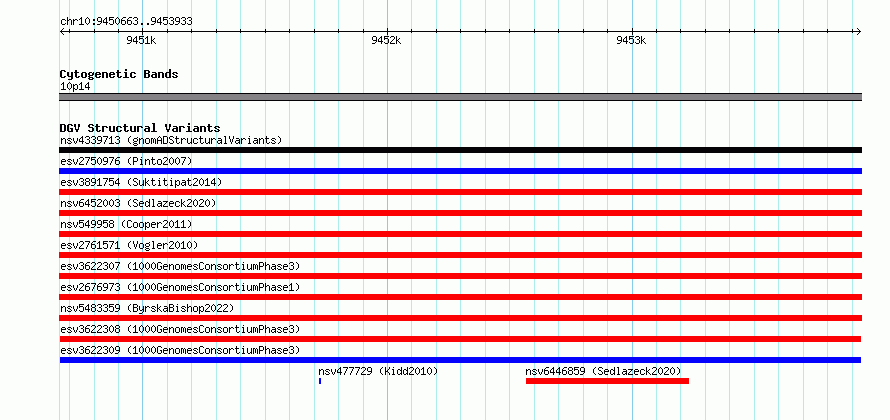Select the red bar for nsv549958
The height and width of the screenshot is (420, 890).
click(460, 234)
